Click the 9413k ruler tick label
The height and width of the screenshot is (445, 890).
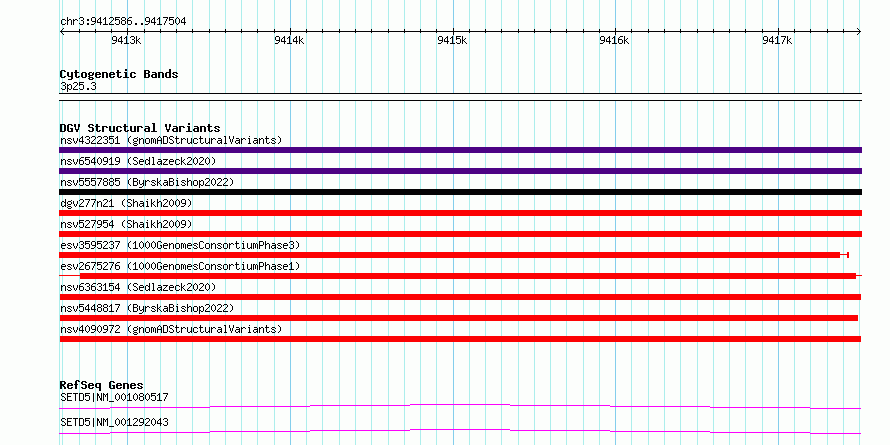pos(127,40)
